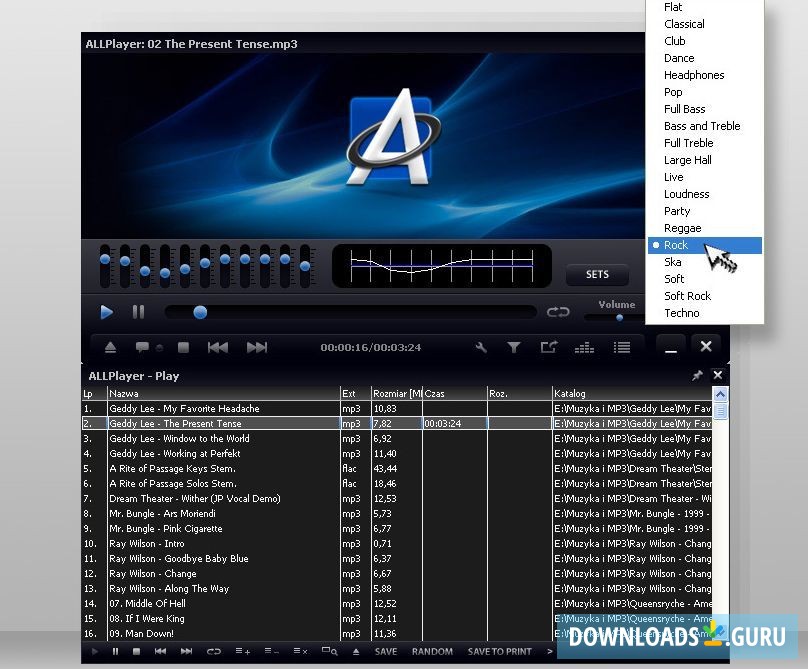Select the Flat equalizer preset

(704, 7)
